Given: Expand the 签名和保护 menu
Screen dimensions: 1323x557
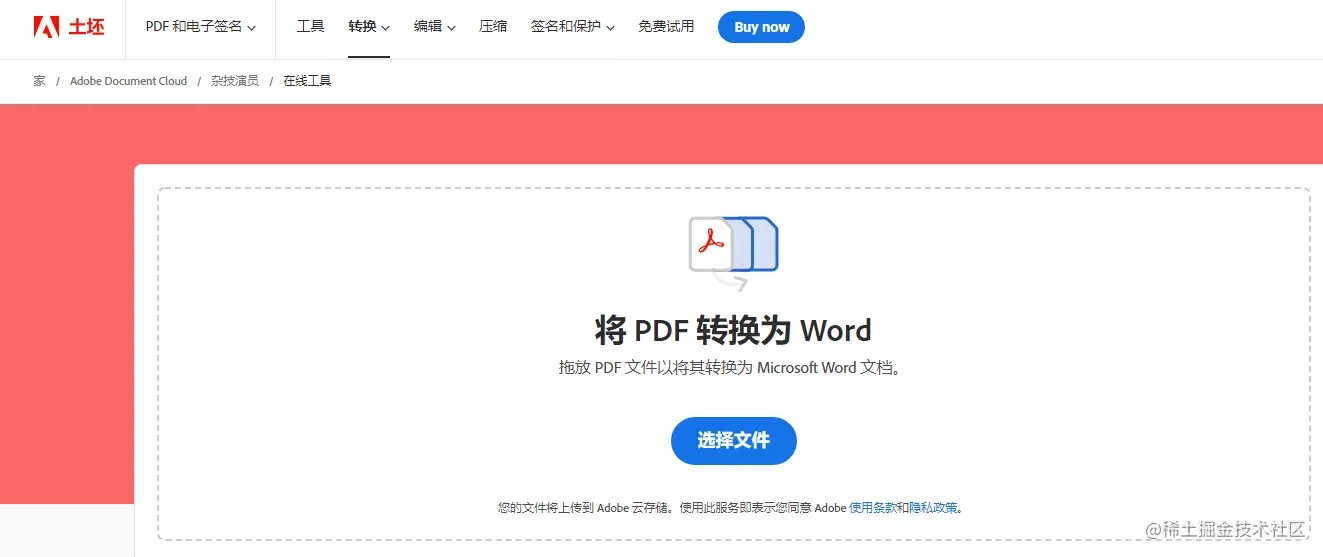Looking at the screenshot, I should coord(573,27).
